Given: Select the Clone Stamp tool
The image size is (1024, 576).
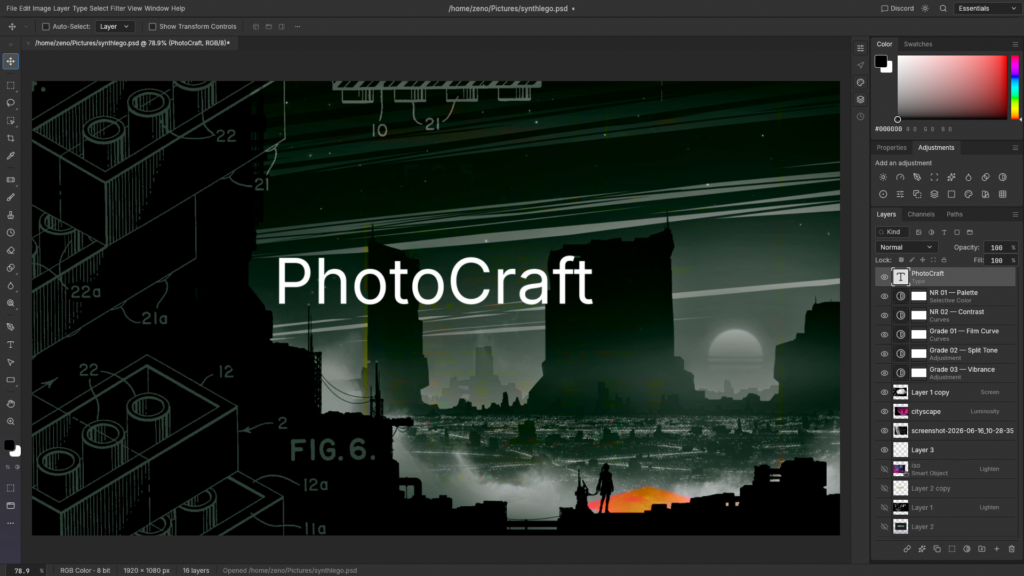Looking at the screenshot, I should 10,215.
